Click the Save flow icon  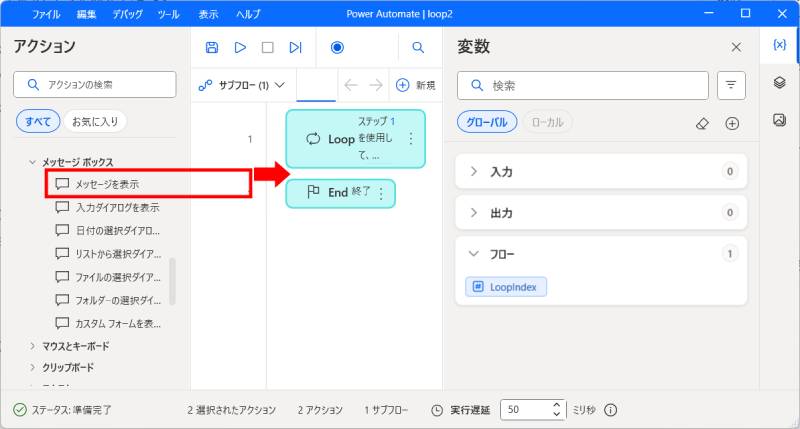click(x=211, y=47)
